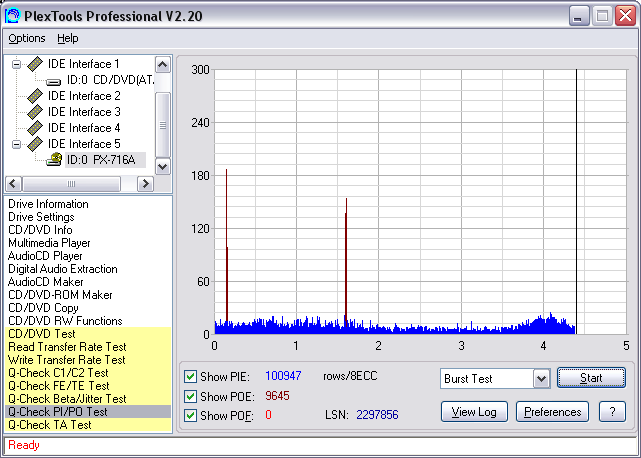
Task: Open CD/DVD Copy
Action: (x=43, y=308)
